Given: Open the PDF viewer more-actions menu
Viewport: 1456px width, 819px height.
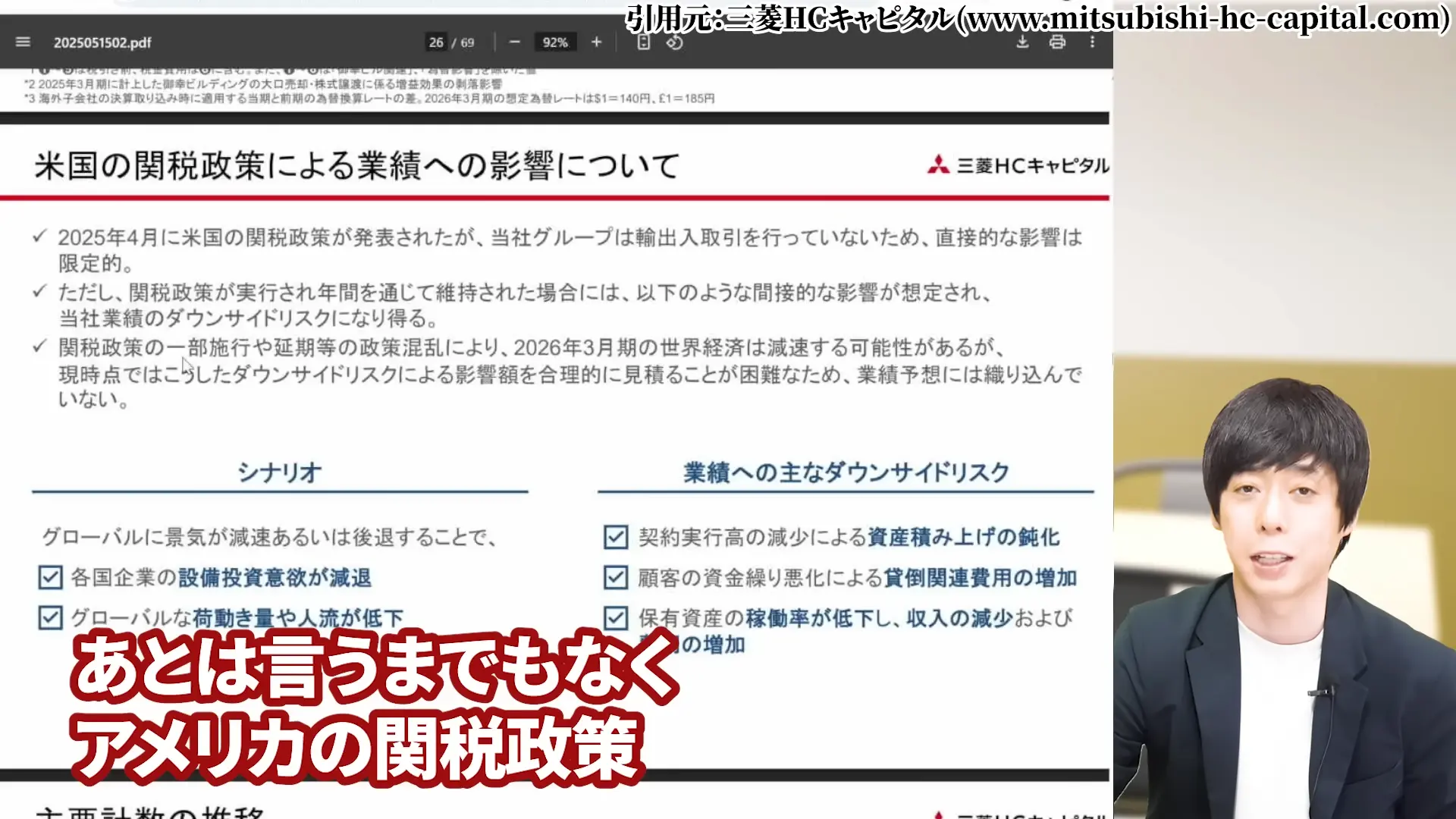Looking at the screenshot, I should coord(1092,42).
